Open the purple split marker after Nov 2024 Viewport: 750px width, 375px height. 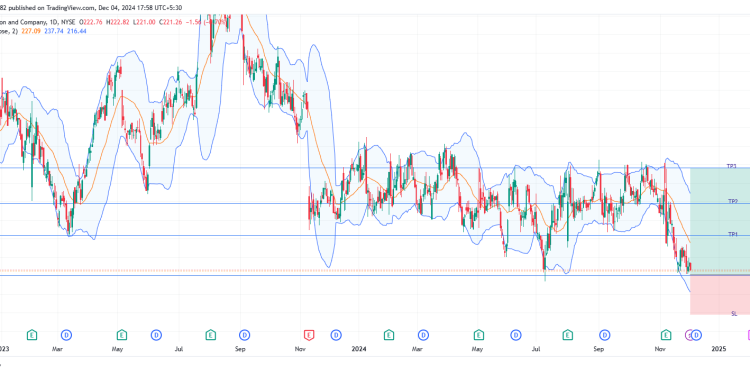pos(689,334)
